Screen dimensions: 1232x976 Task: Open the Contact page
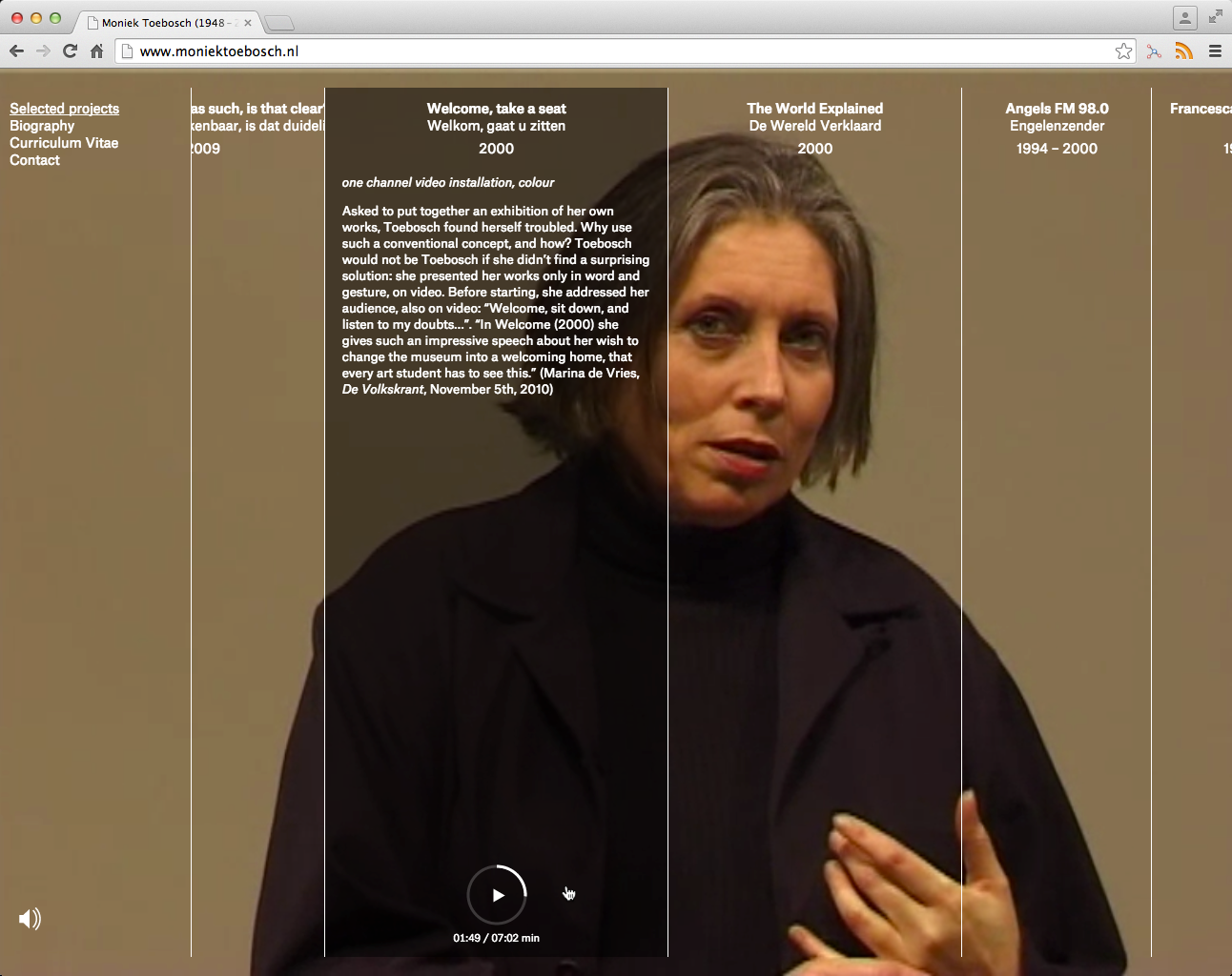(x=34, y=160)
